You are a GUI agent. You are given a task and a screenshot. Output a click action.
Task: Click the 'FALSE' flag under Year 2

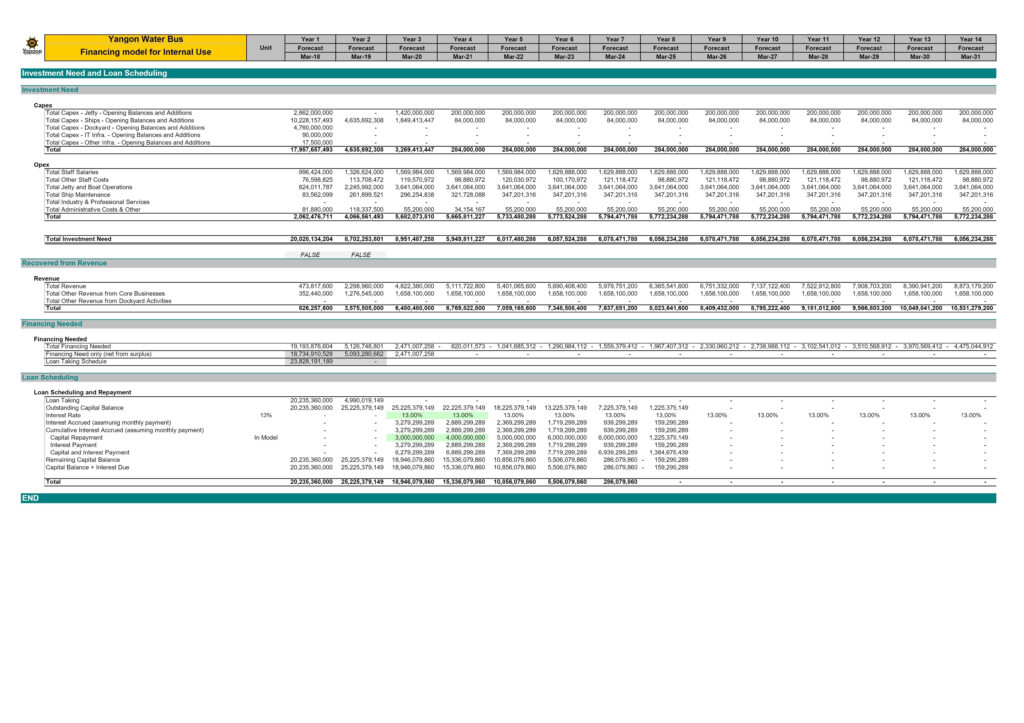(x=360, y=255)
